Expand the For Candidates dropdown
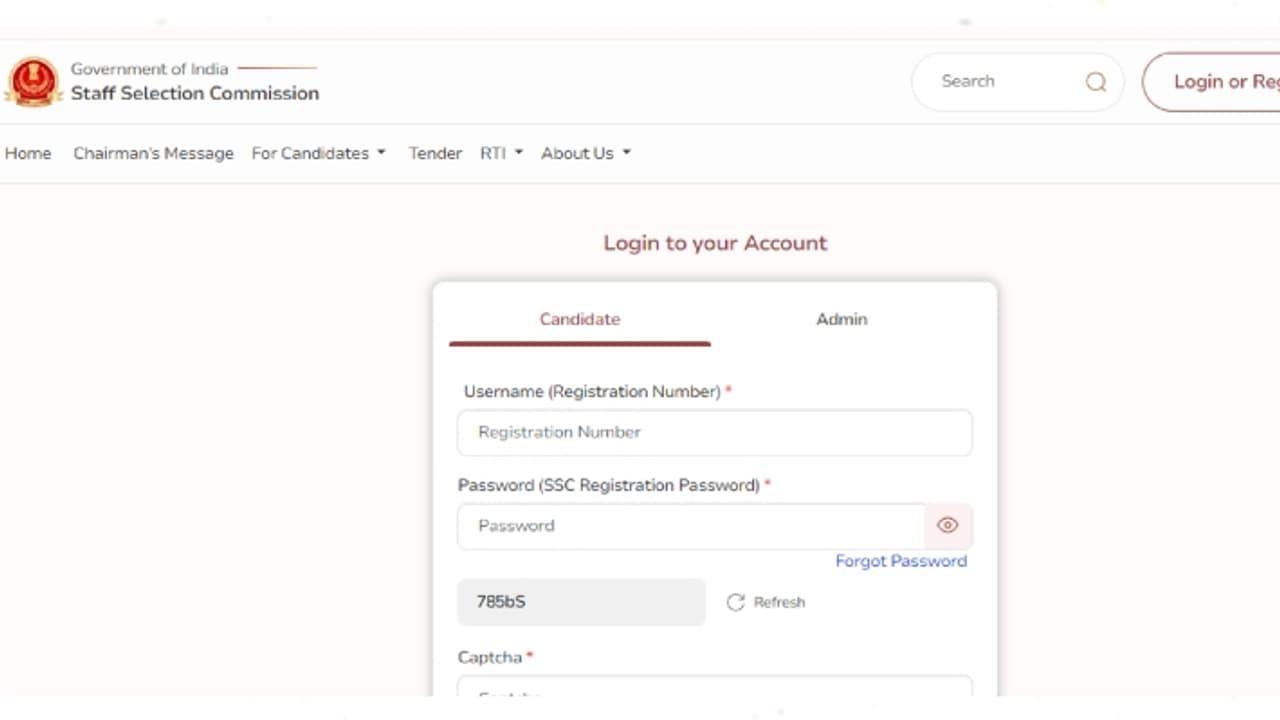Screen dimensions: 1280x720 (x=318, y=153)
